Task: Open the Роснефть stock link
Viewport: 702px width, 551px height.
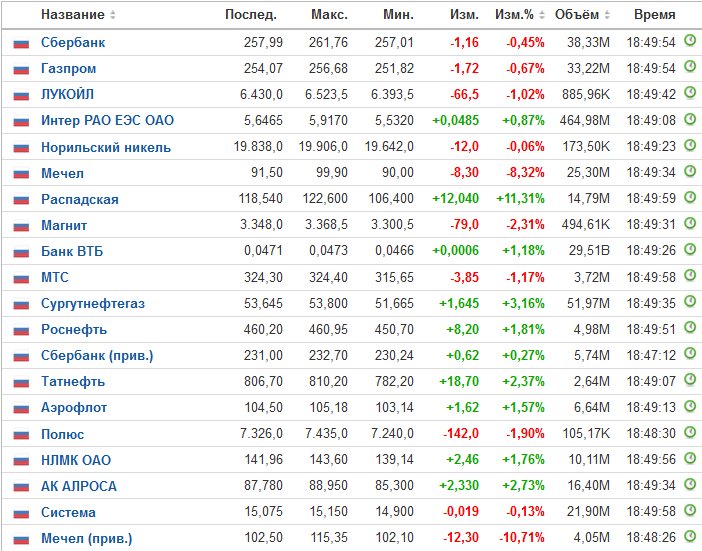Action: [x=74, y=329]
